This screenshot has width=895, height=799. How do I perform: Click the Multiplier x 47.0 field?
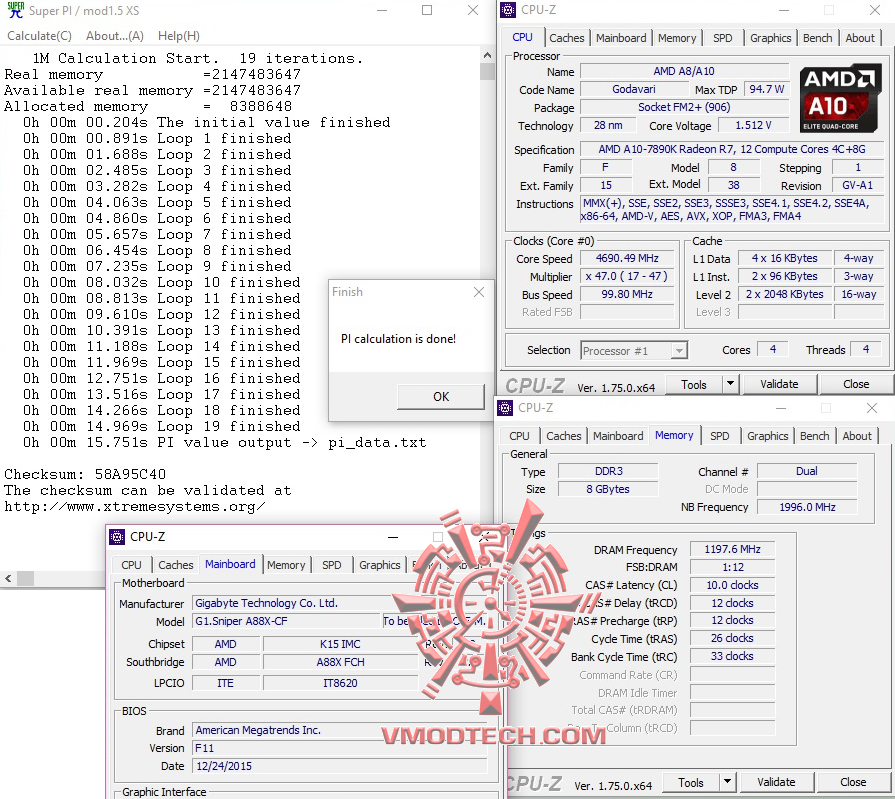pyautogui.click(x=627, y=276)
